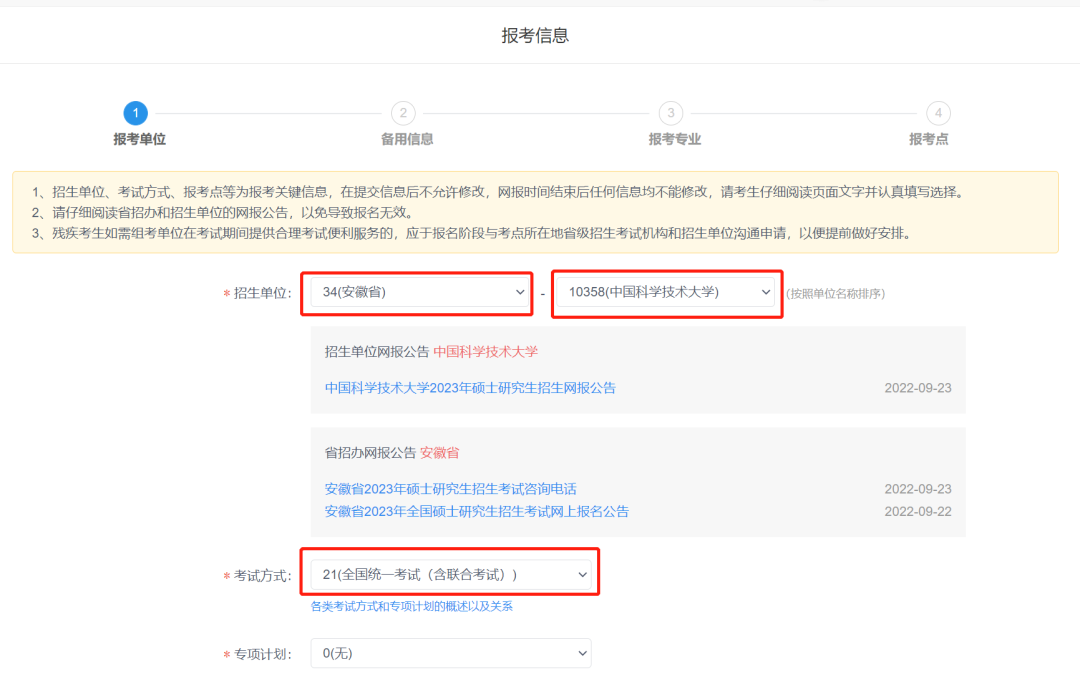The width and height of the screenshot is (1080, 695).
Task: Click the red 安徽省 name in announcement header
Action: (x=439, y=453)
